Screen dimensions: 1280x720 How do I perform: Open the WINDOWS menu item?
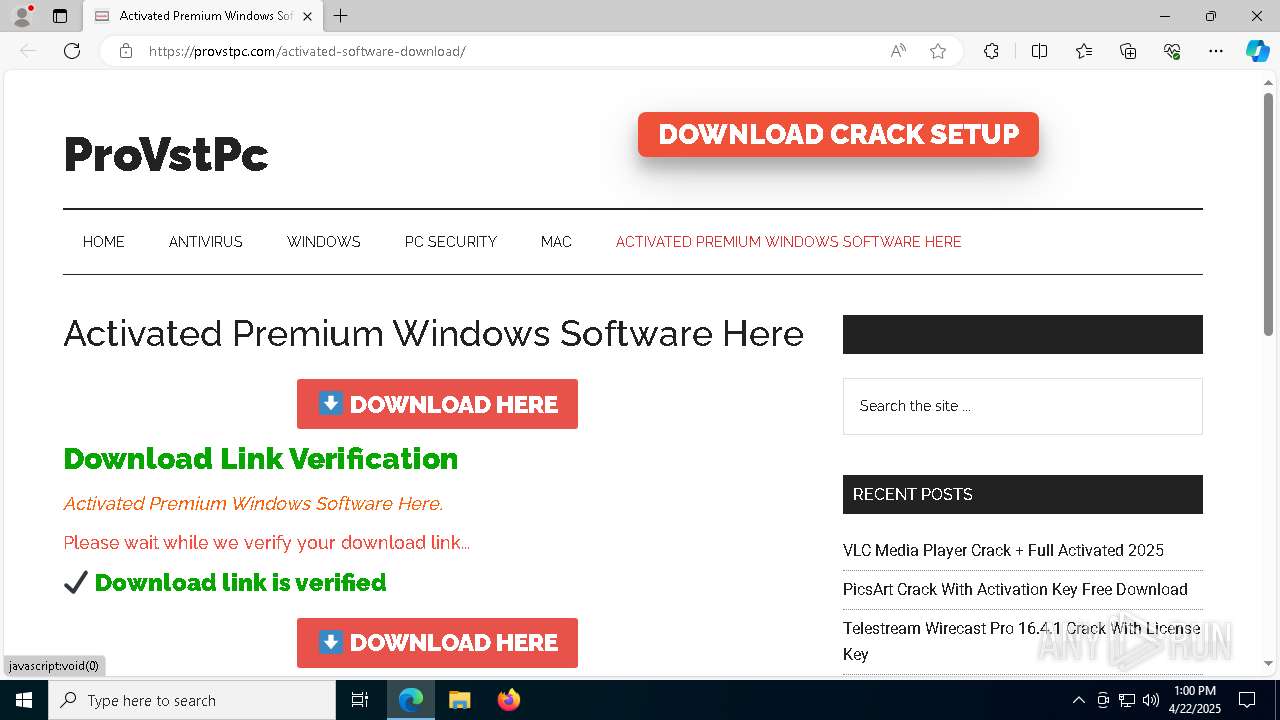pyautogui.click(x=324, y=242)
